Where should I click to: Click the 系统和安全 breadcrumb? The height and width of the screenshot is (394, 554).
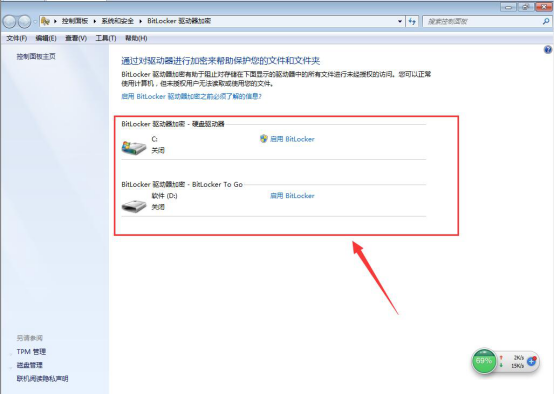(118, 21)
